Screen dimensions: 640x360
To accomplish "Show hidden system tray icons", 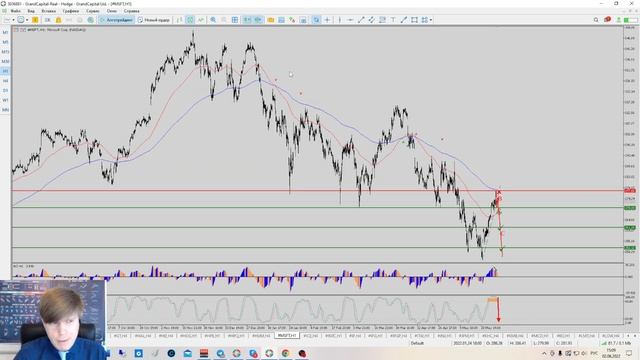I will coord(544,353).
